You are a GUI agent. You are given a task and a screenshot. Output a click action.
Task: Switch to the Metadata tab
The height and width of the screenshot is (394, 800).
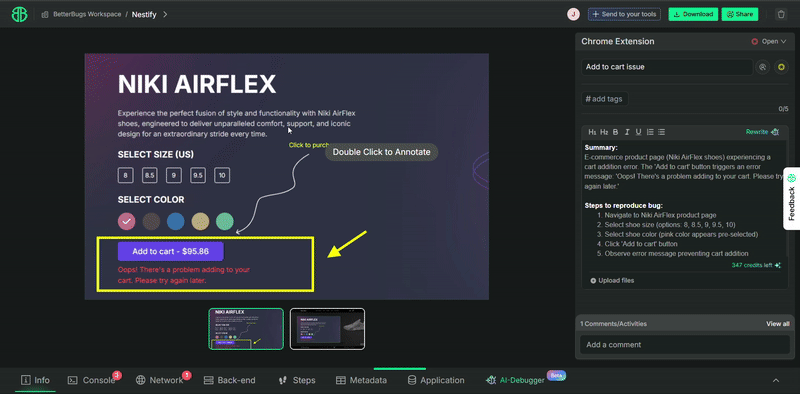coord(361,380)
